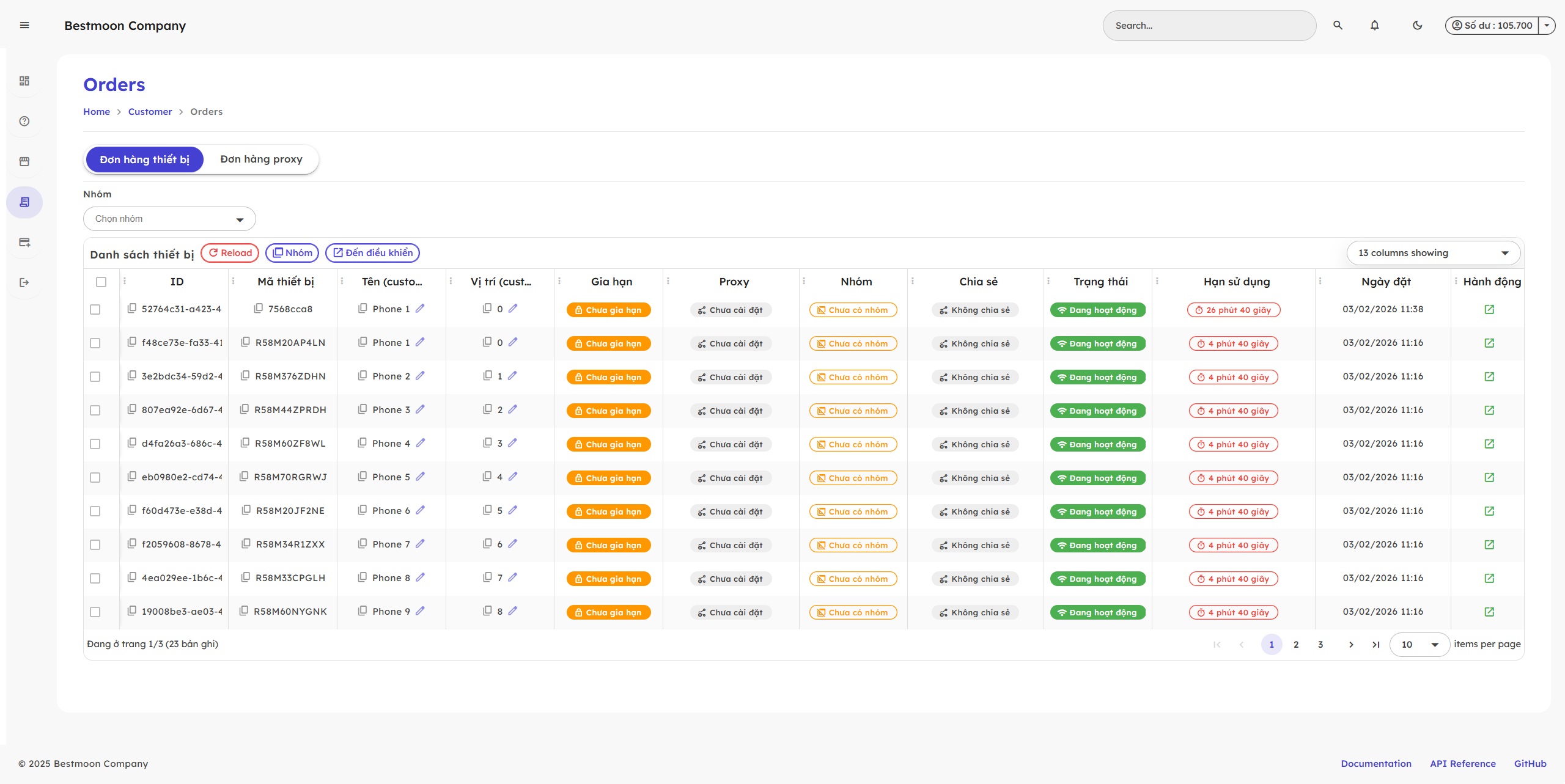Open the notifications bell
Viewport: 1565px width, 784px height.
point(1374,26)
